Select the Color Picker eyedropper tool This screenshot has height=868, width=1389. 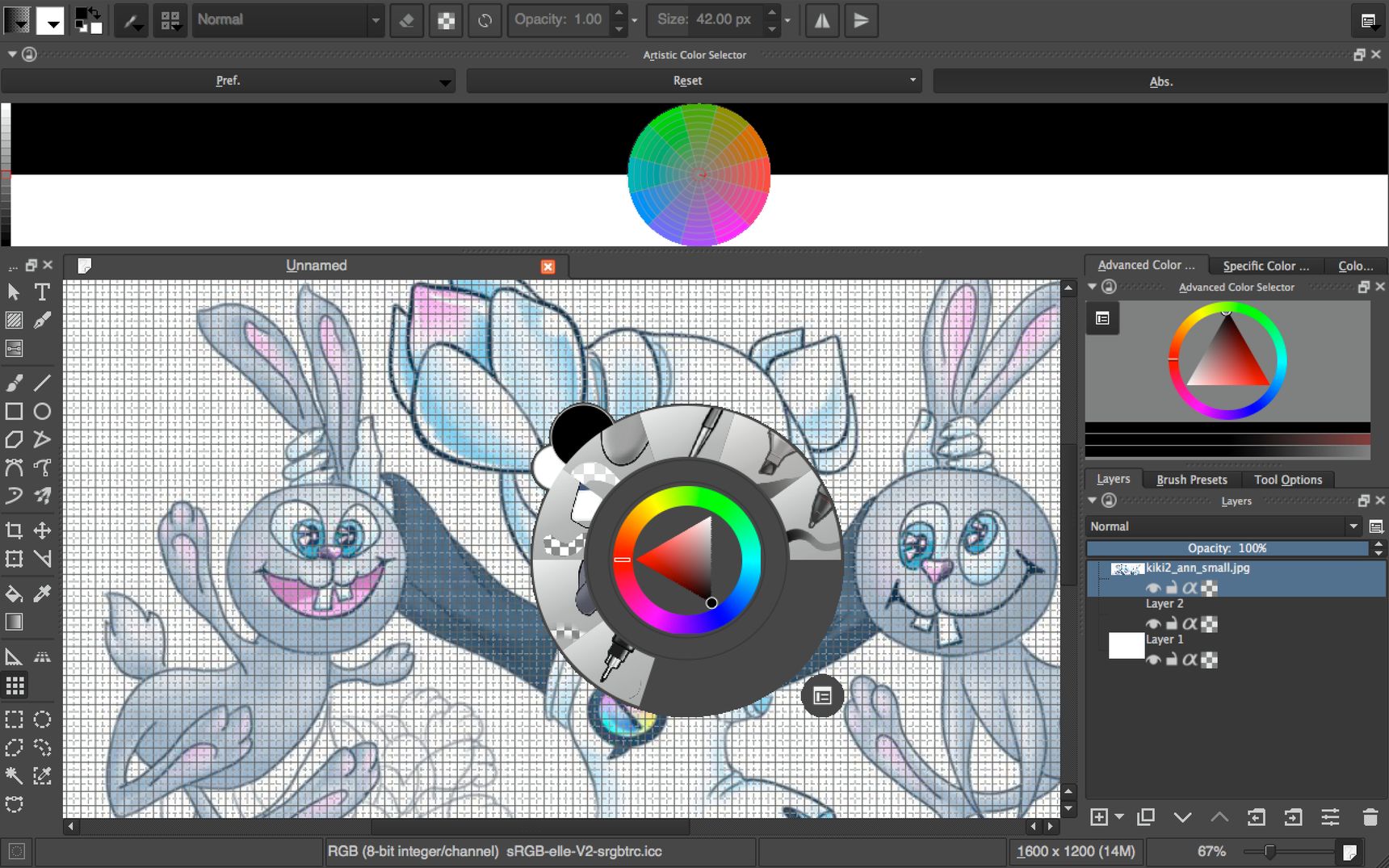[x=42, y=594]
